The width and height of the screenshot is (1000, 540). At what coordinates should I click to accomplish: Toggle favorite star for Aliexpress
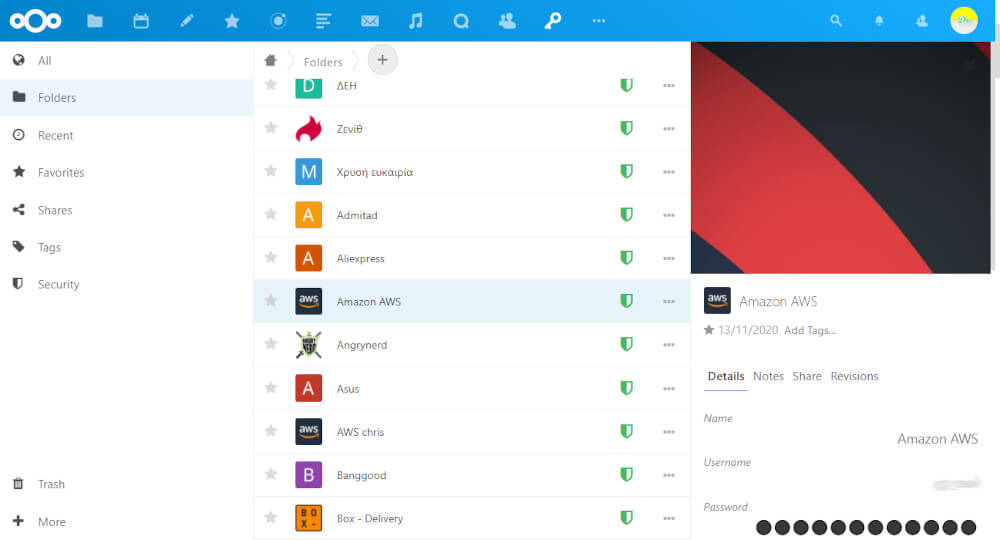tap(270, 258)
